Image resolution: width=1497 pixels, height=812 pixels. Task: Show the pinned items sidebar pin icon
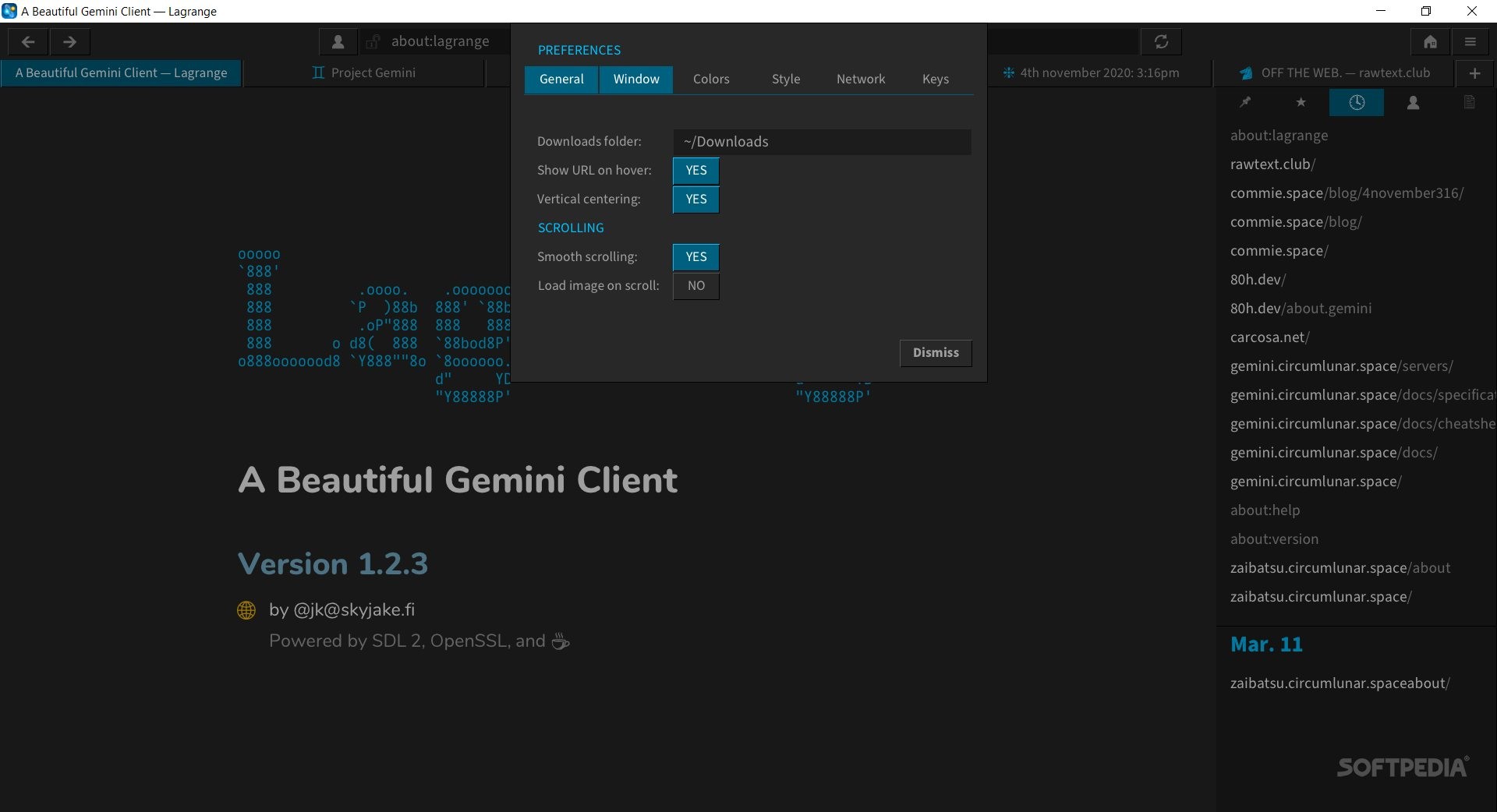tap(1245, 102)
